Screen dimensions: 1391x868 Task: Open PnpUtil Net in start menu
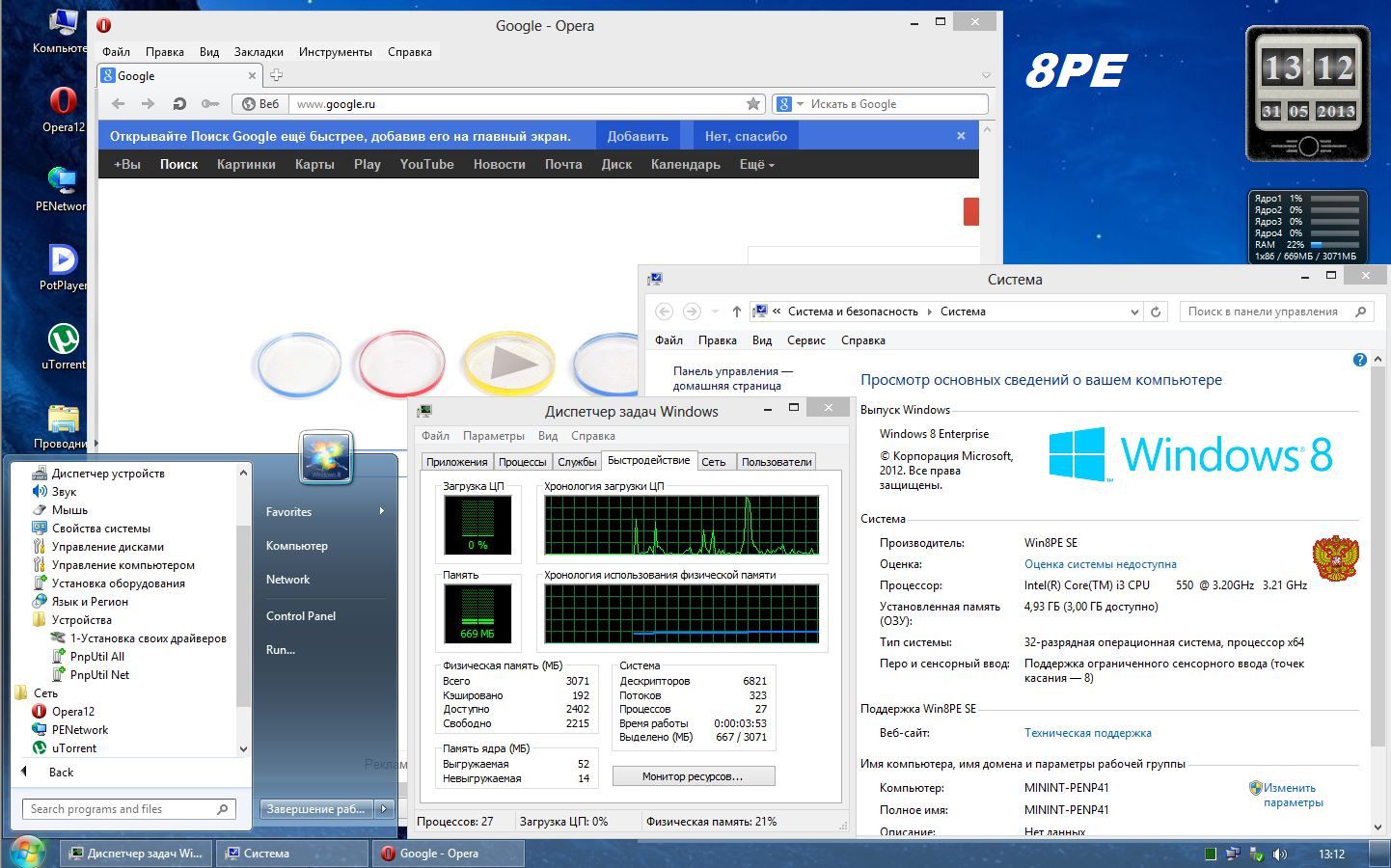tap(99, 675)
